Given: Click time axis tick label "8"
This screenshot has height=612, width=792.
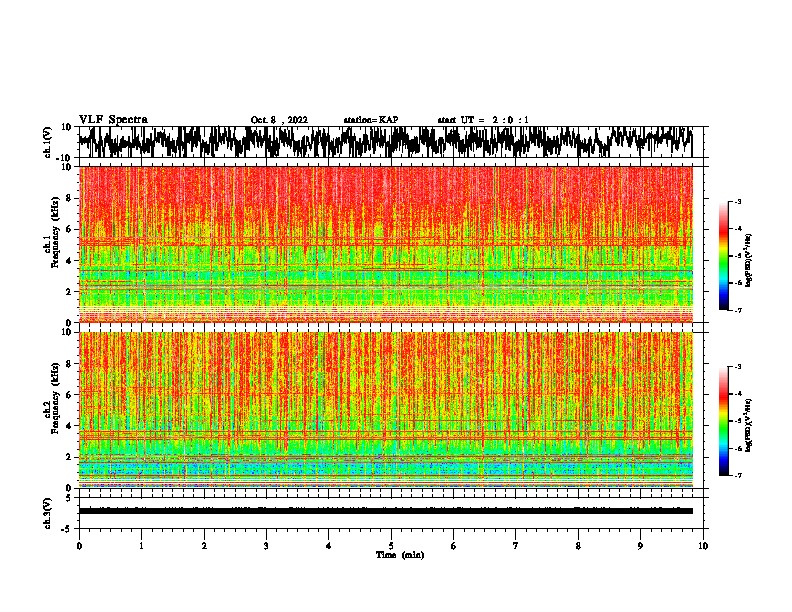Looking at the screenshot, I should point(578,546).
